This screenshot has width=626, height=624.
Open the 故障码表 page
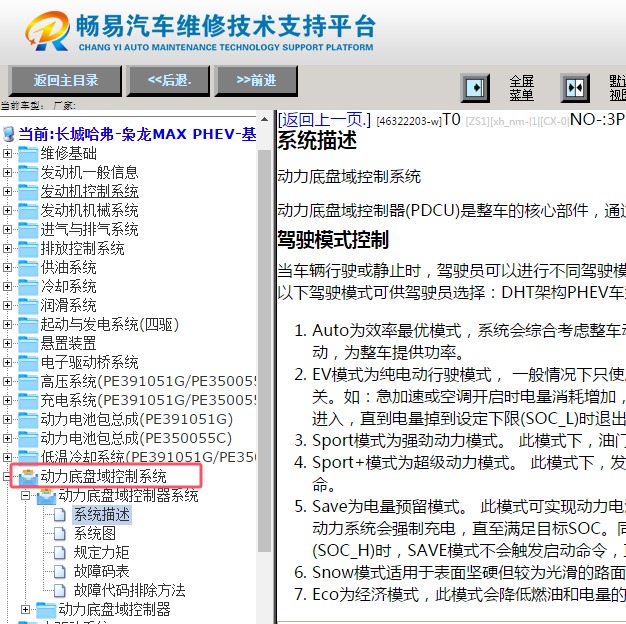(x=101, y=572)
